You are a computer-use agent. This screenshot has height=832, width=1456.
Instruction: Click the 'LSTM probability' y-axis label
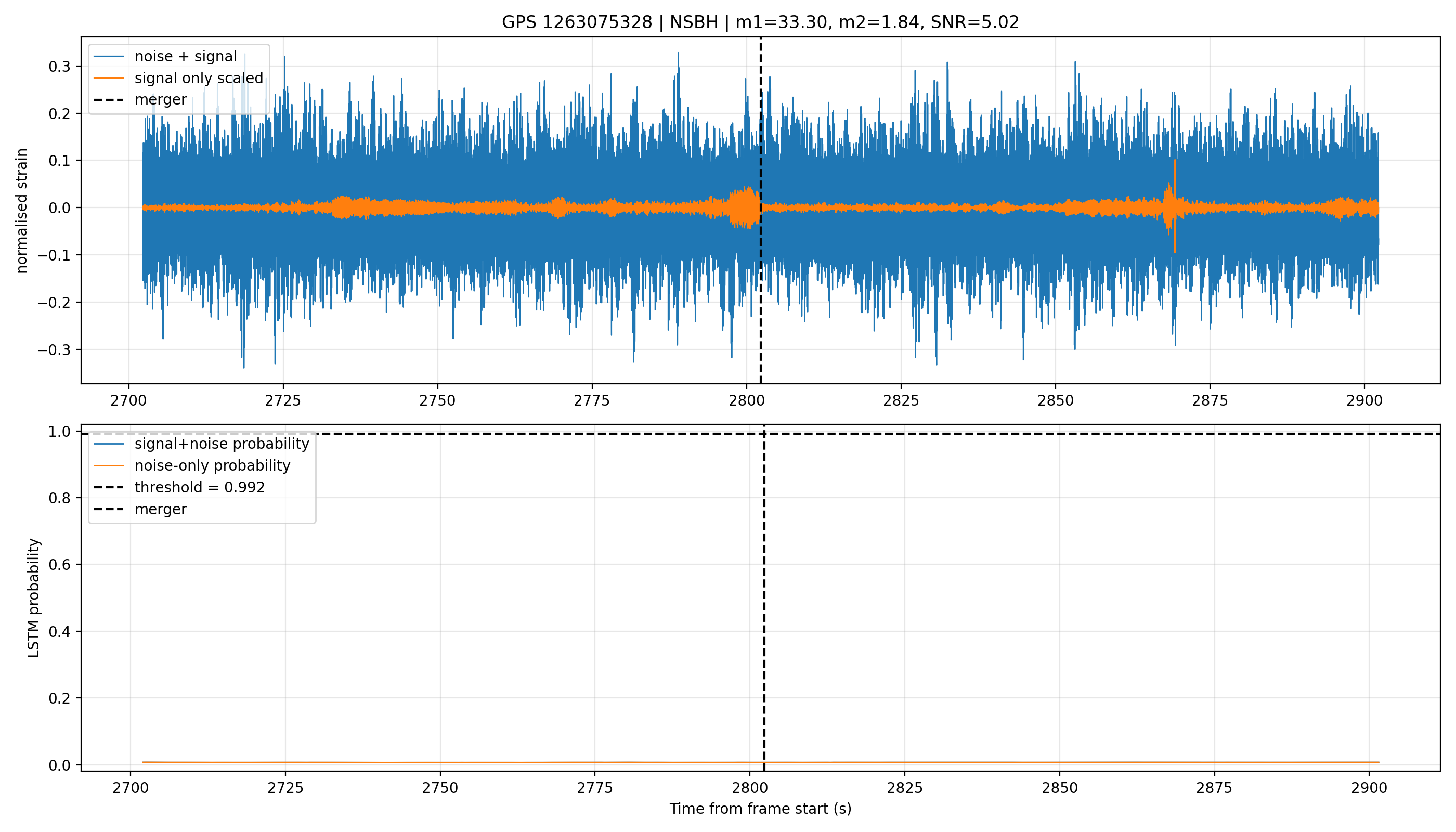(x=34, y=599)
